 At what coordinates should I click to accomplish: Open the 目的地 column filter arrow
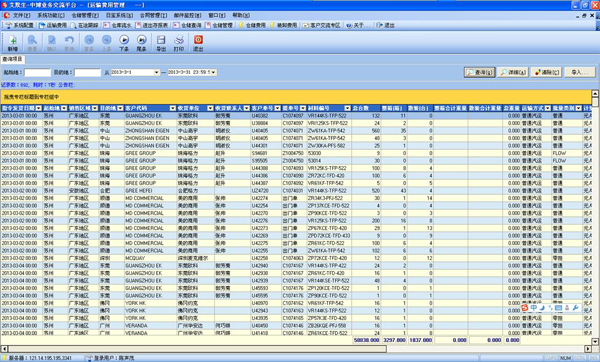(120, 108)
